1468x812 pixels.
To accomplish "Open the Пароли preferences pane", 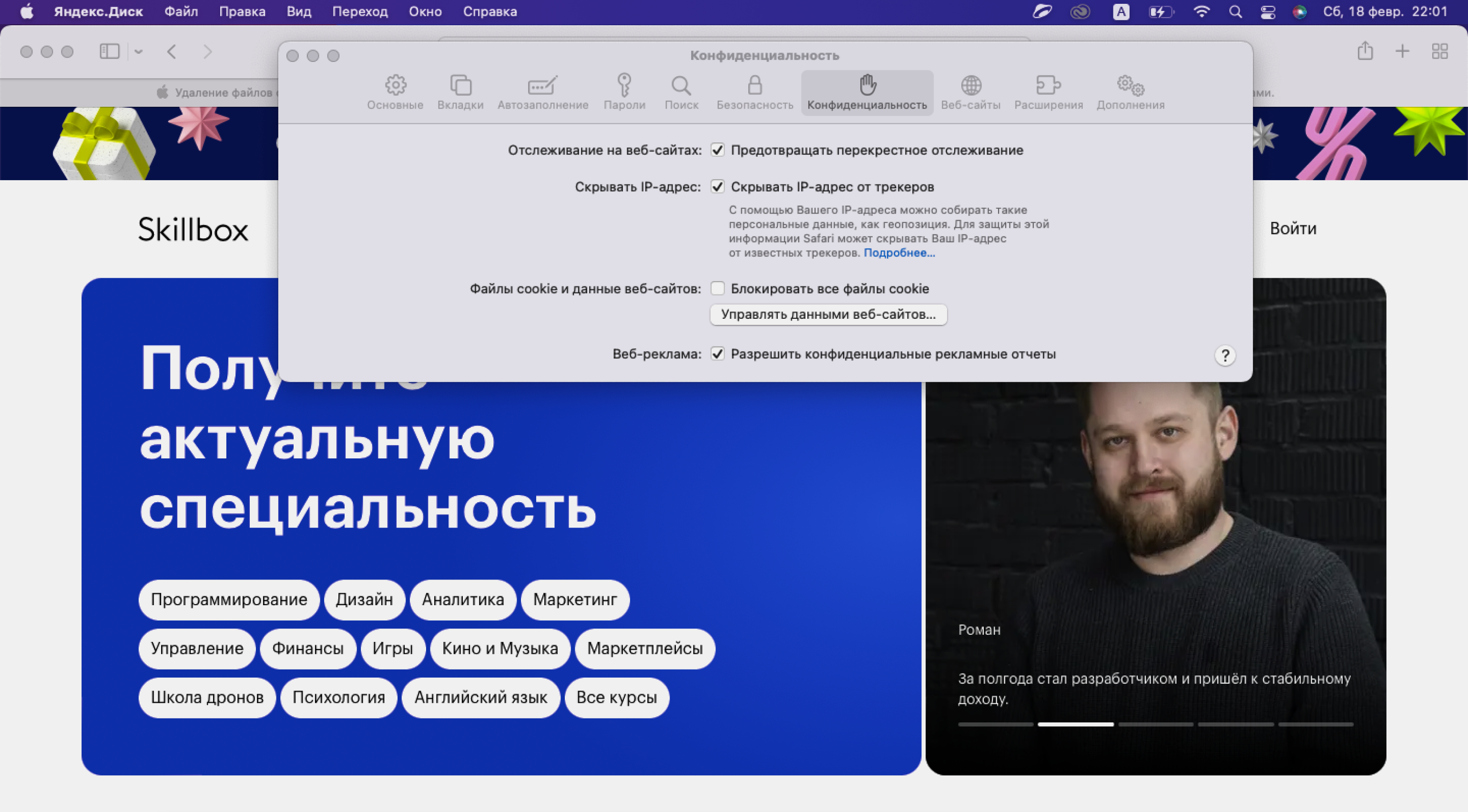I will click(x=624, y=92).
